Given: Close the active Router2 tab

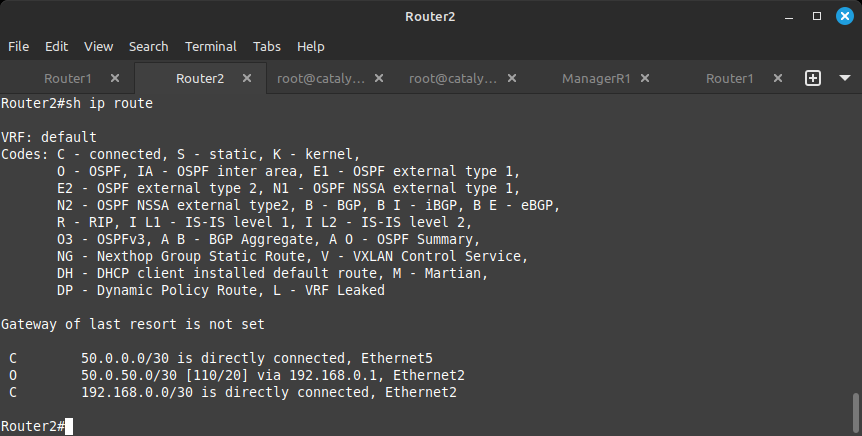Looking at the screenshot, I should coord(247,78).
